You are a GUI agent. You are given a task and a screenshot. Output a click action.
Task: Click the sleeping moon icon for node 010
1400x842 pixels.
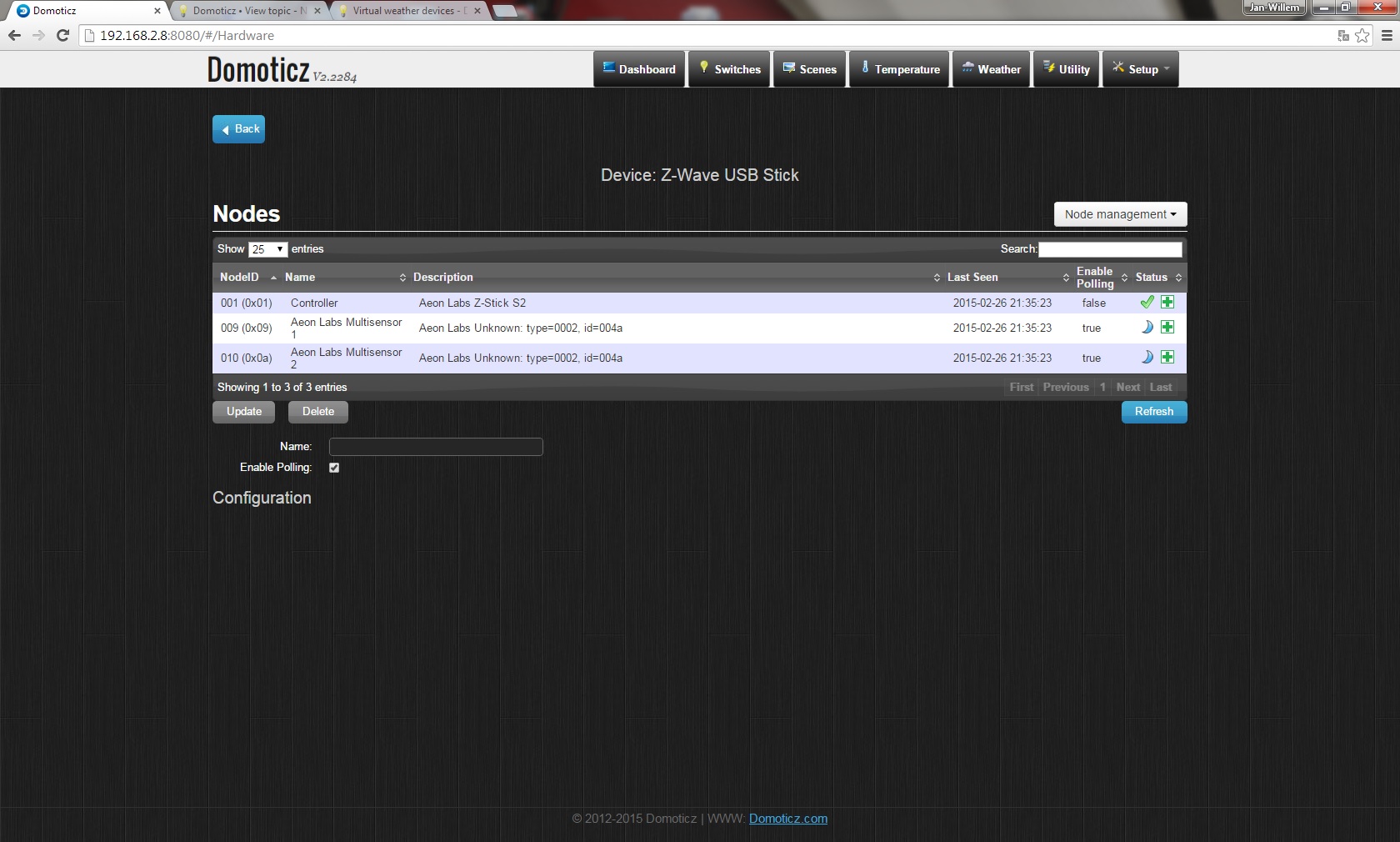(x=1147, y=357)
